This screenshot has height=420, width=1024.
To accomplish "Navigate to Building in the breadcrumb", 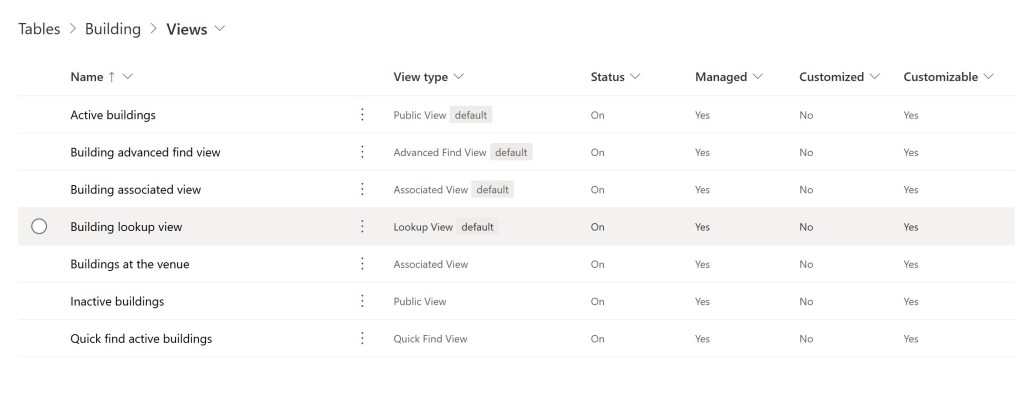I will click(x=112, y=29).
